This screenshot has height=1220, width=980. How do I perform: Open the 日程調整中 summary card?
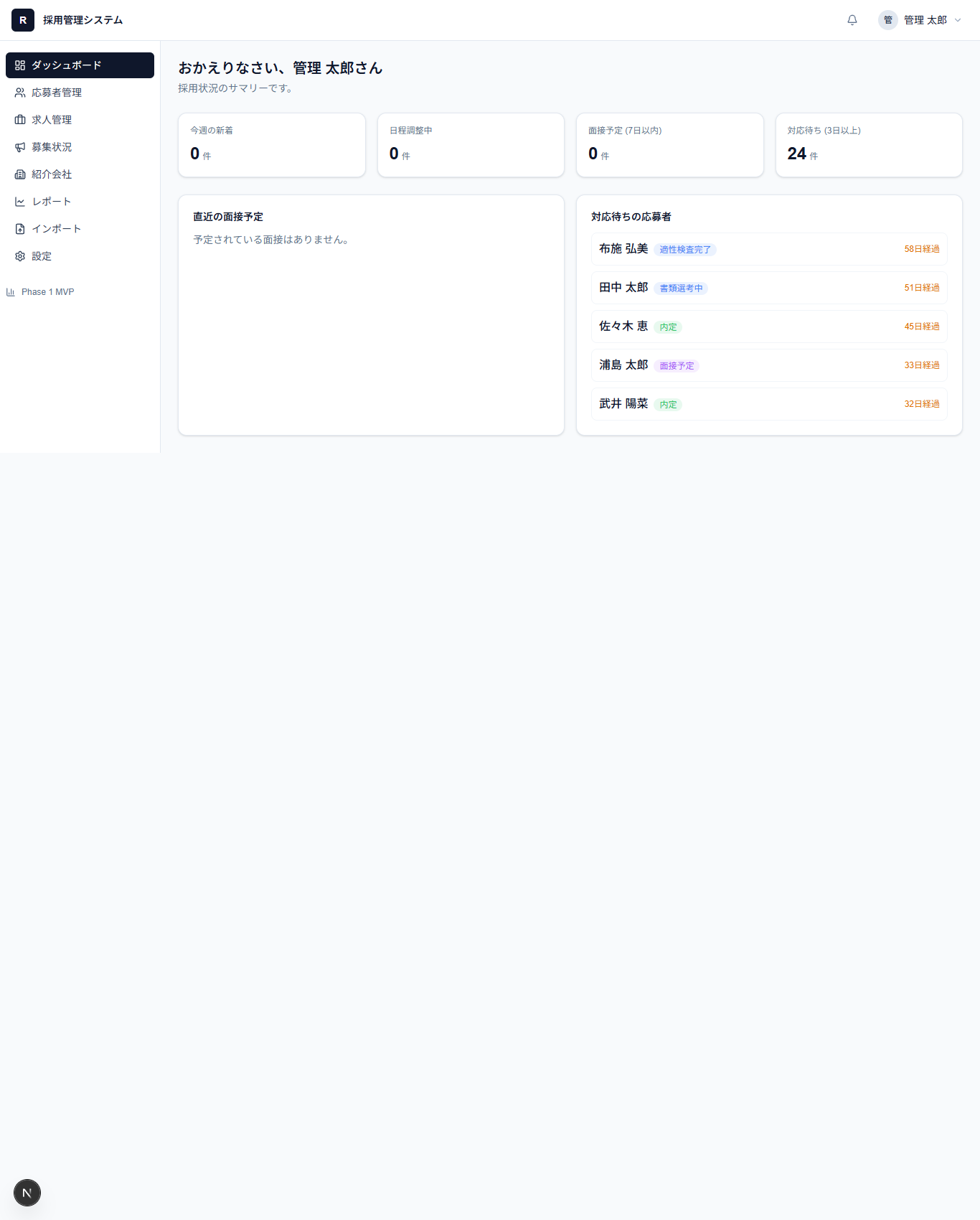471,145
